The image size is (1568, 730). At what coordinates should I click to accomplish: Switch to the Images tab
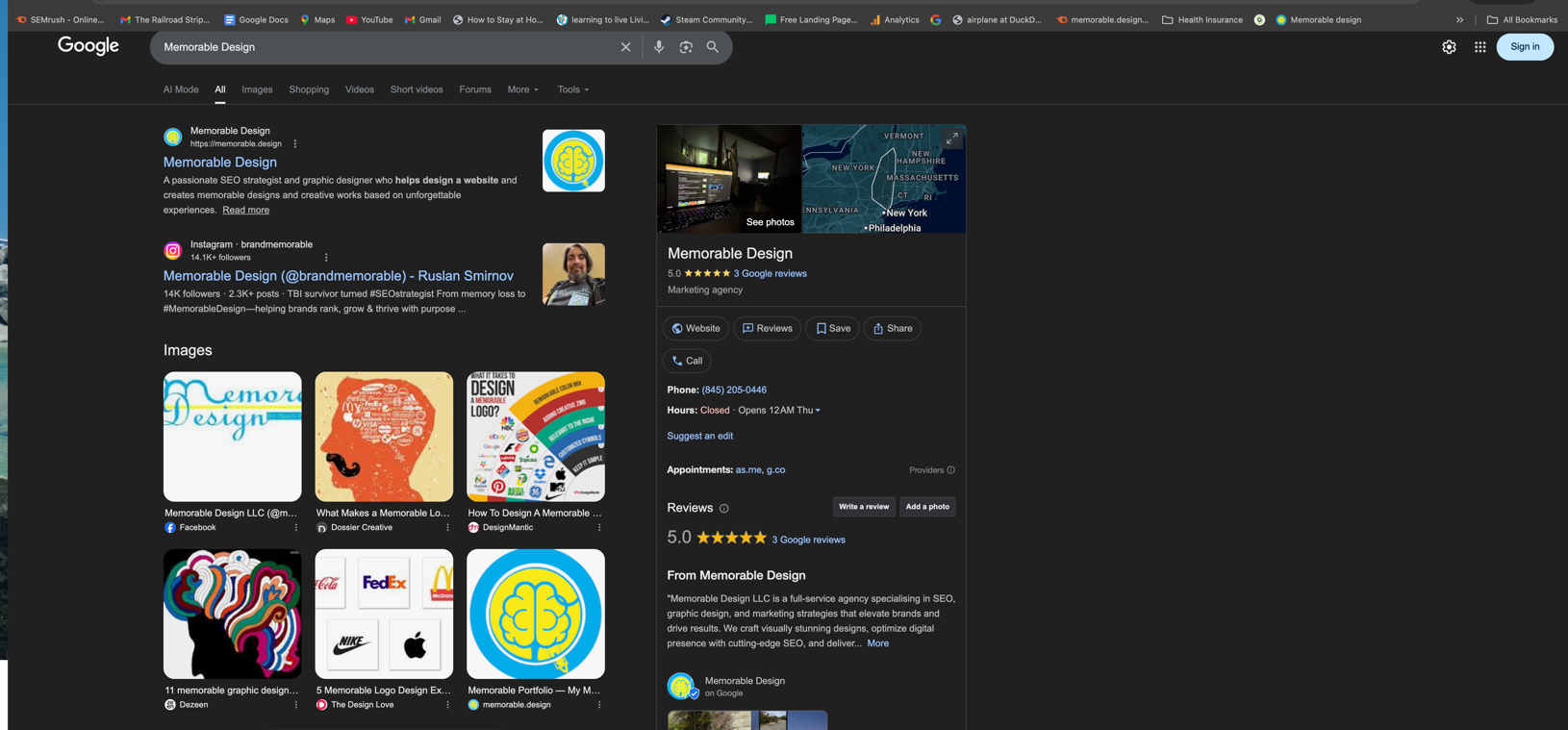(x=257, y=89)
